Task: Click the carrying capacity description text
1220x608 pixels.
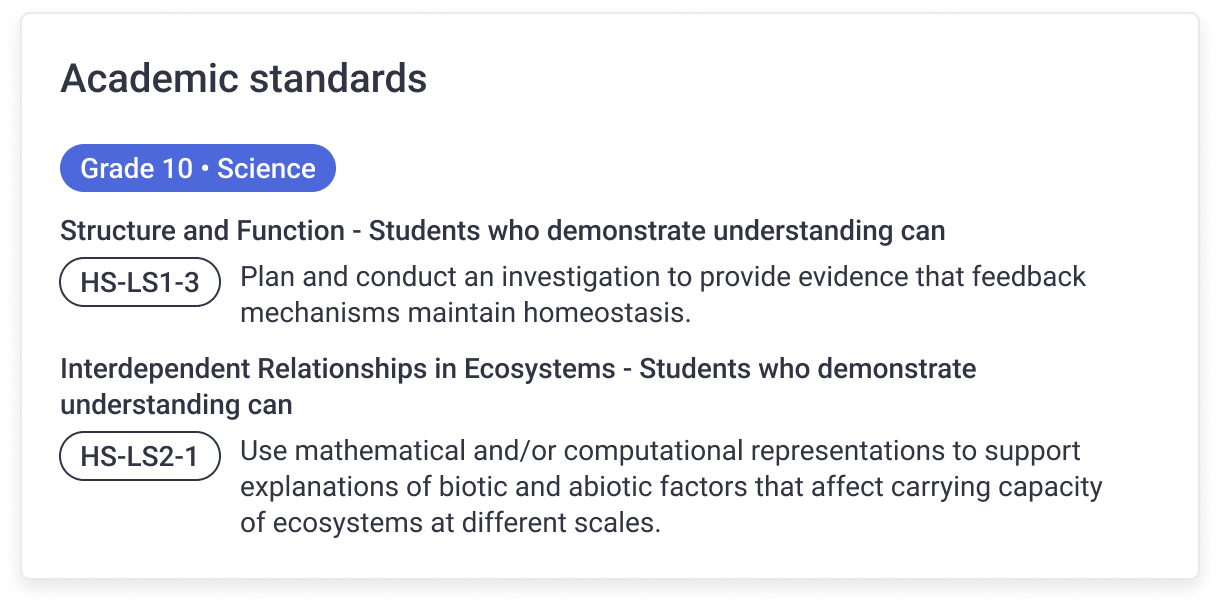Action: [671, 486]
